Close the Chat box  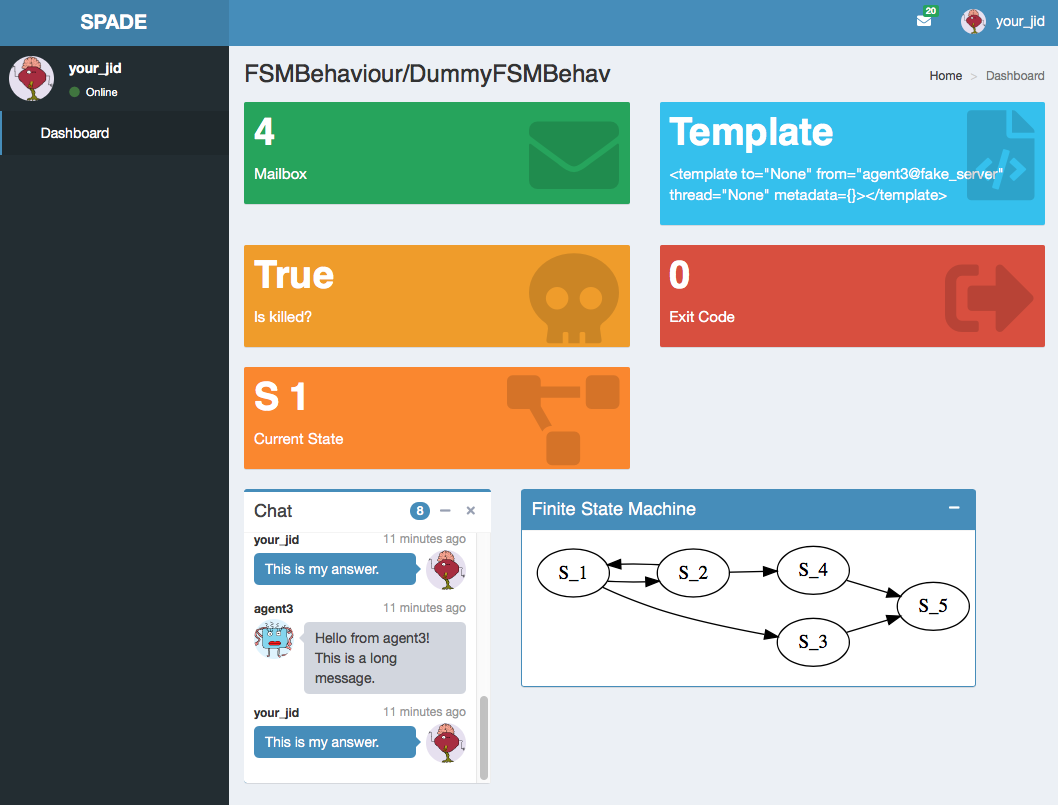pyautogui.click(x=471, y=510)
